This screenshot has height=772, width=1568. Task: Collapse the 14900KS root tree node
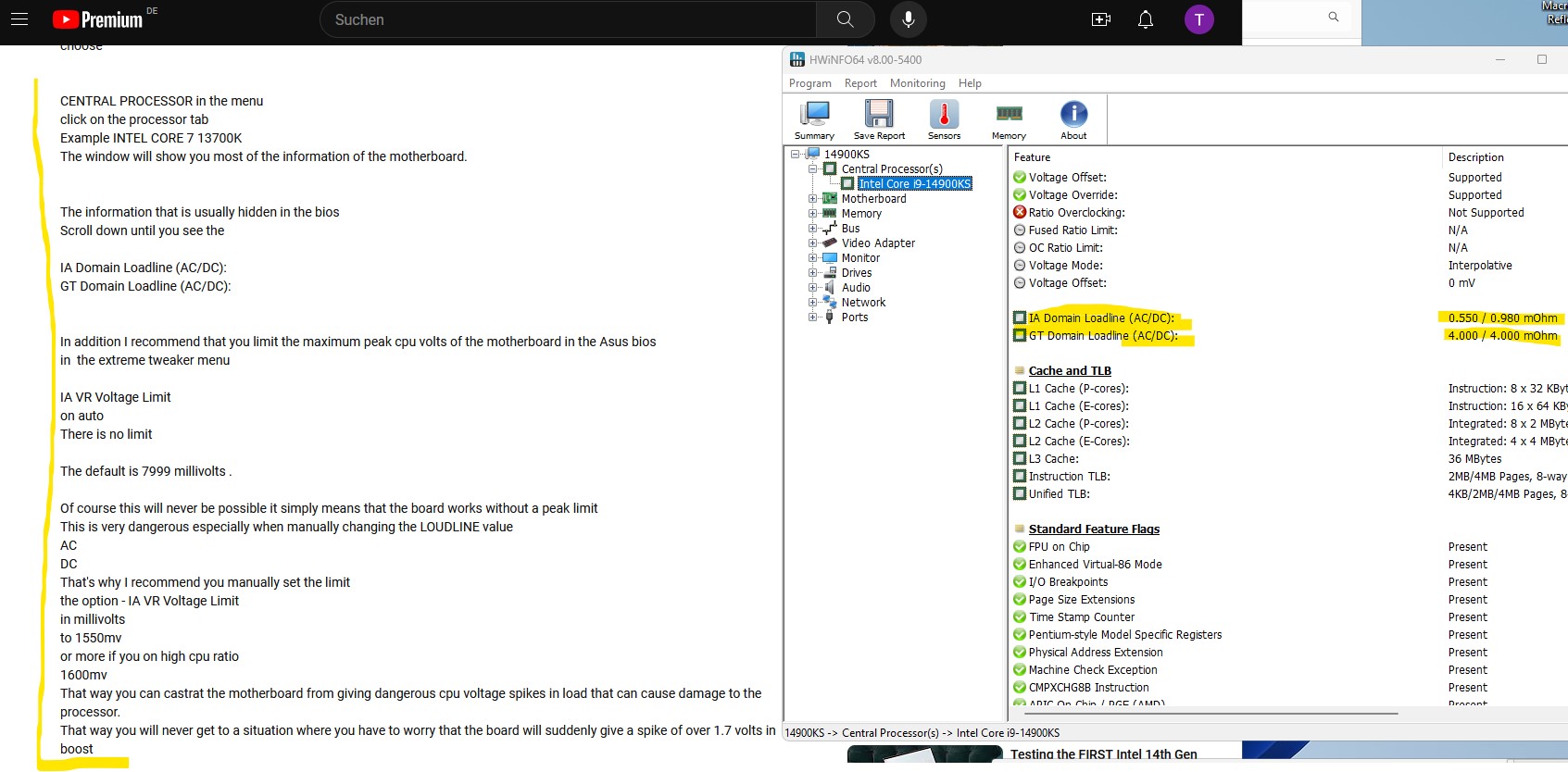(795, 155)
